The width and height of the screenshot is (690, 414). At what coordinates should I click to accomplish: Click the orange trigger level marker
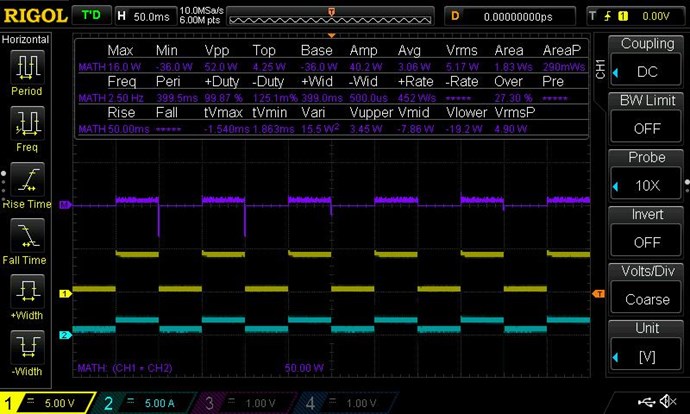click(x=599, y=293)
